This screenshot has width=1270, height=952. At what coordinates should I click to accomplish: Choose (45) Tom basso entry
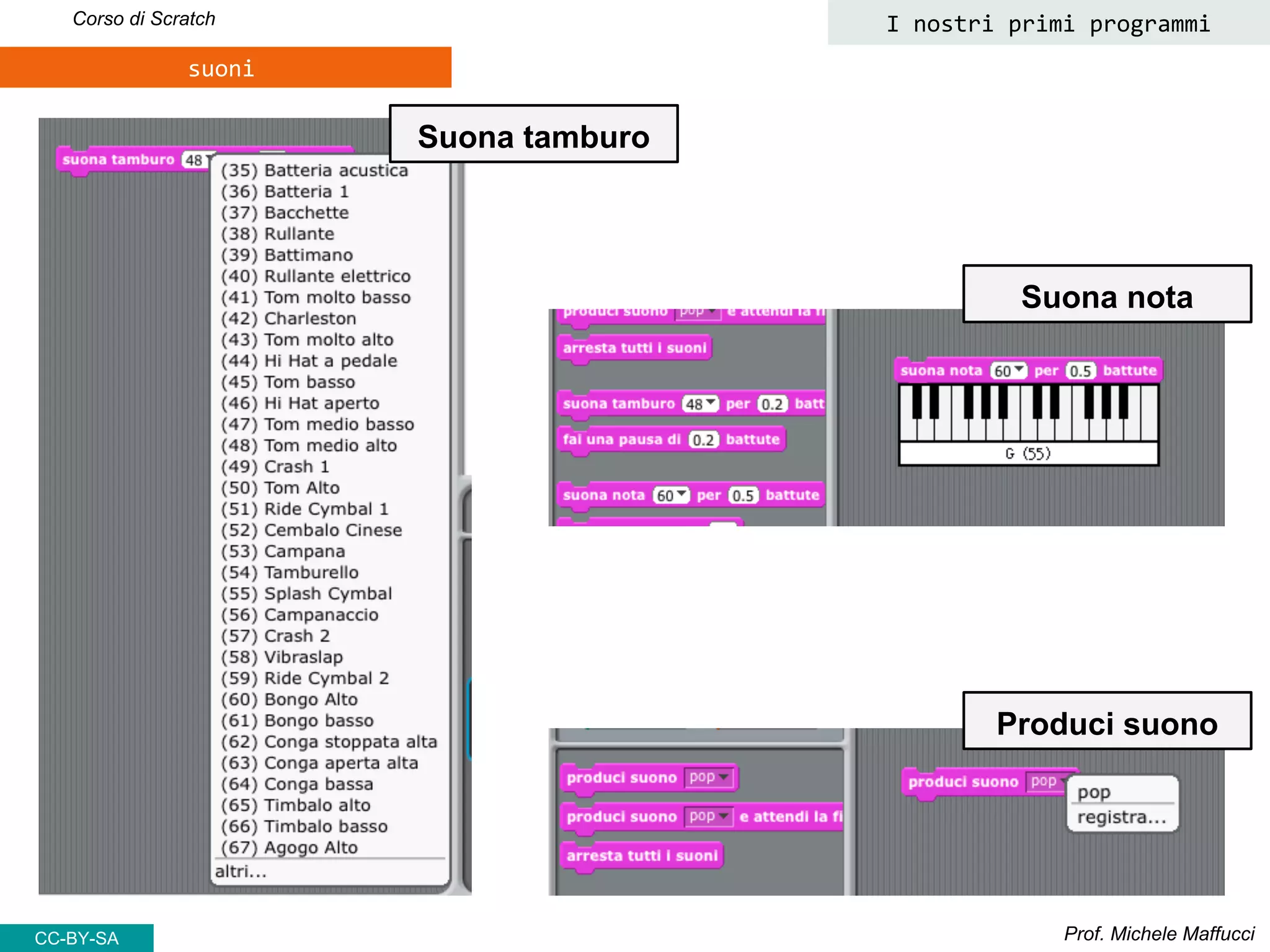coord(288,382)
